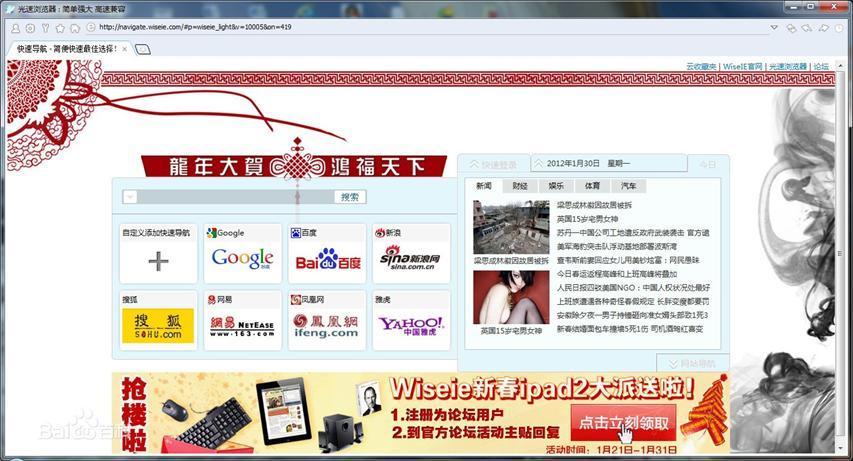The width and height of the screenshot is (853, 461).
Task: Open headline 英国15岁宅男女神
Action: point(588,219)
